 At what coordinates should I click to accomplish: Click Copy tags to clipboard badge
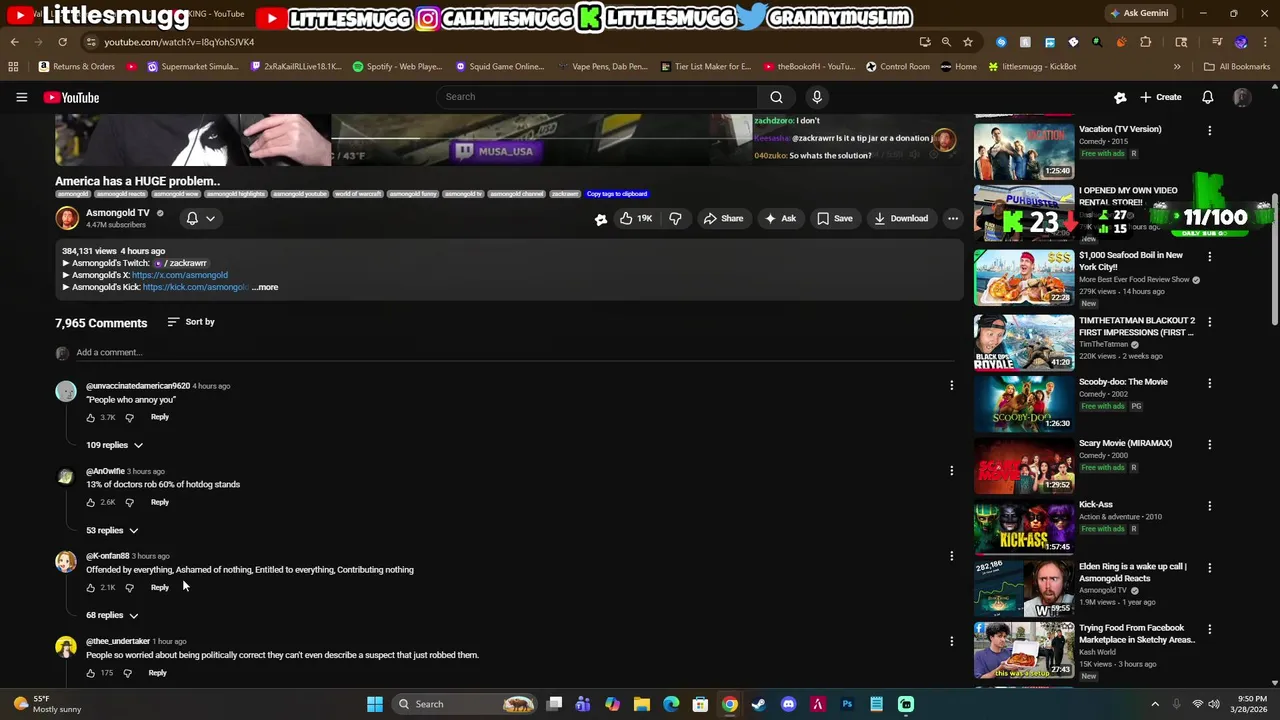click(617, 194)
